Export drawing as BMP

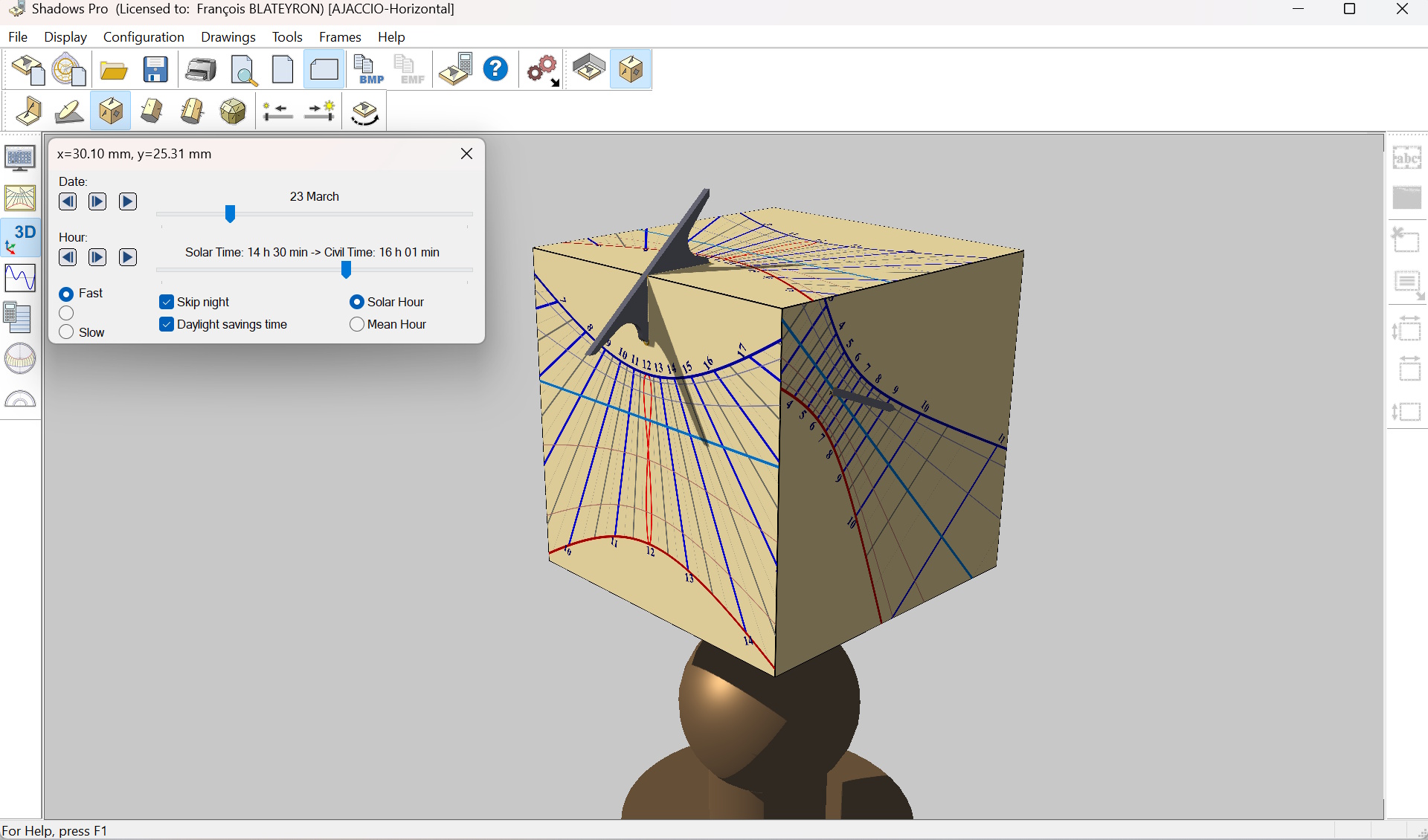pos(368,70)
